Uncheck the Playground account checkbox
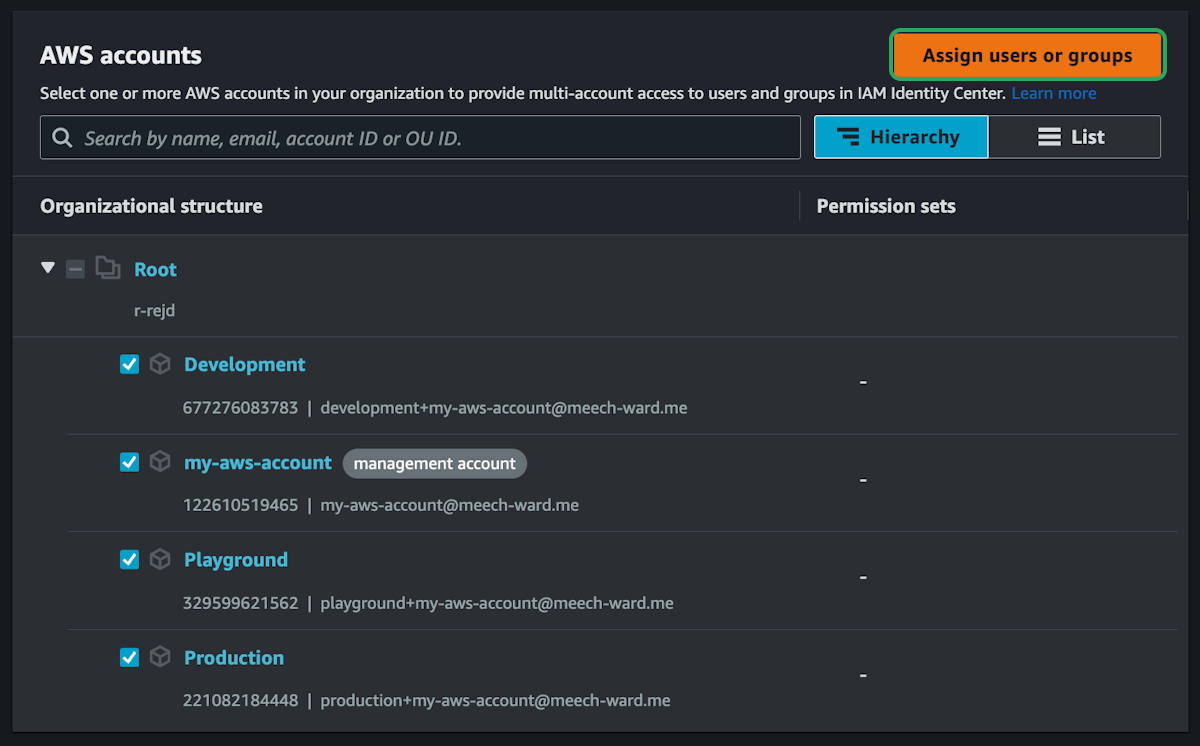Screen dimensions: 1200x746 click(129, 560)
